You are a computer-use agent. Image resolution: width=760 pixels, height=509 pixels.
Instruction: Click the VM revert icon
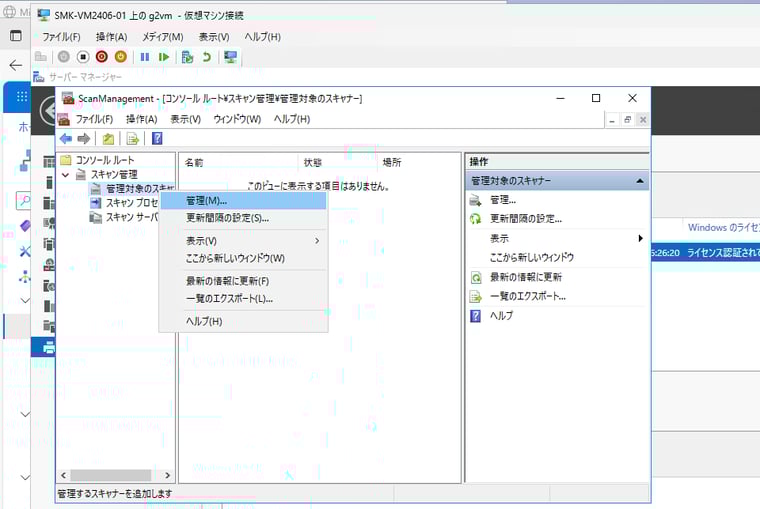[x=206, y=57]
